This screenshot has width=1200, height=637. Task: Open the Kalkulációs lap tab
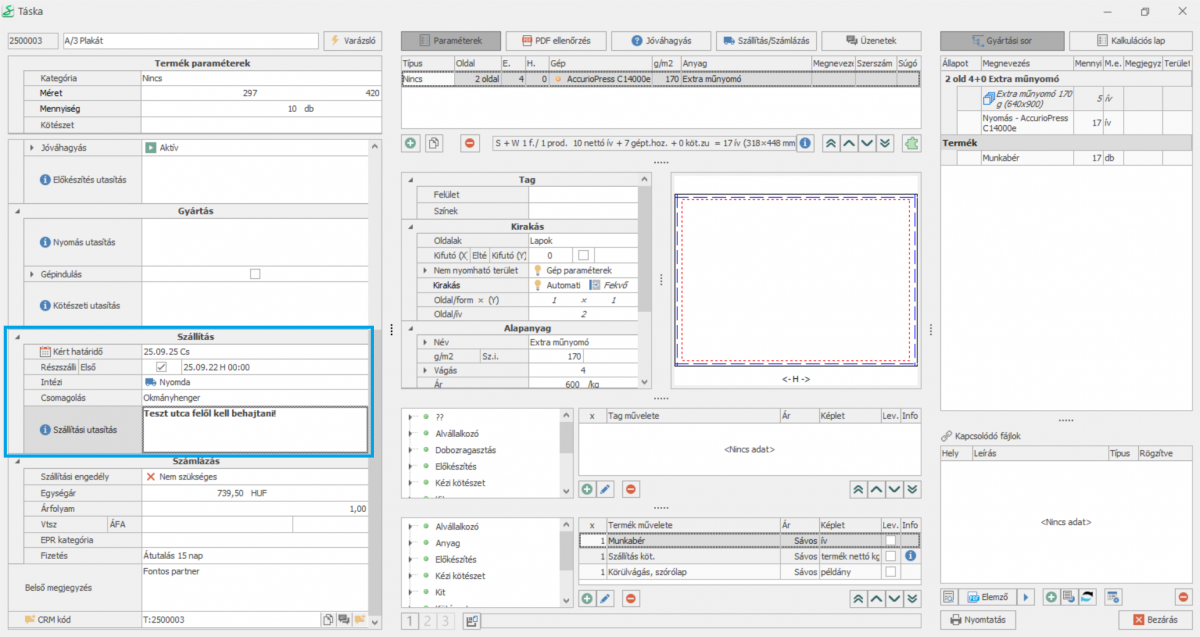pyautogui.click(x=1129, y=41)
